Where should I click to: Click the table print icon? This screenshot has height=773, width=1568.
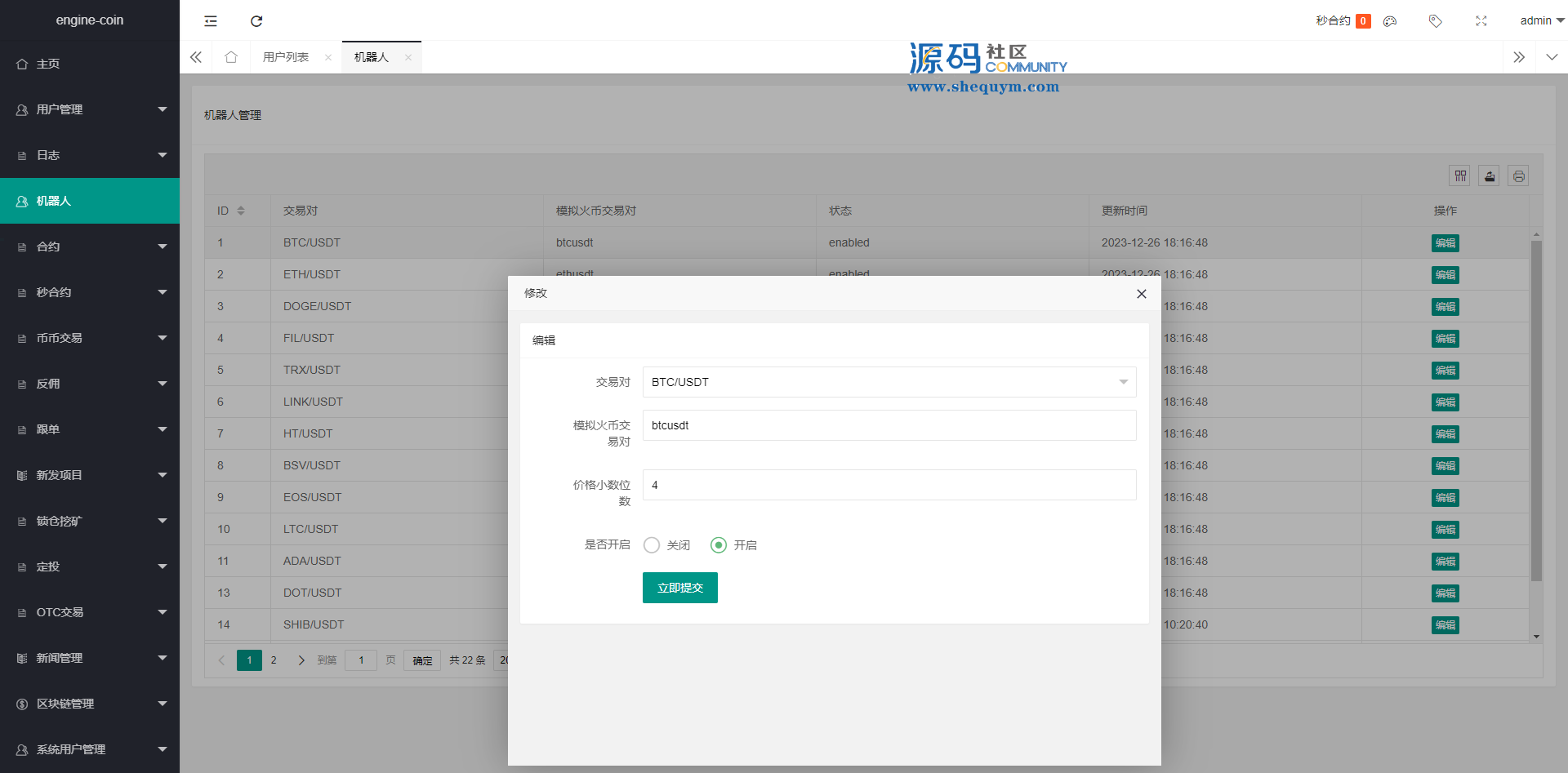pyautogui.click(x=1518, y=175)
